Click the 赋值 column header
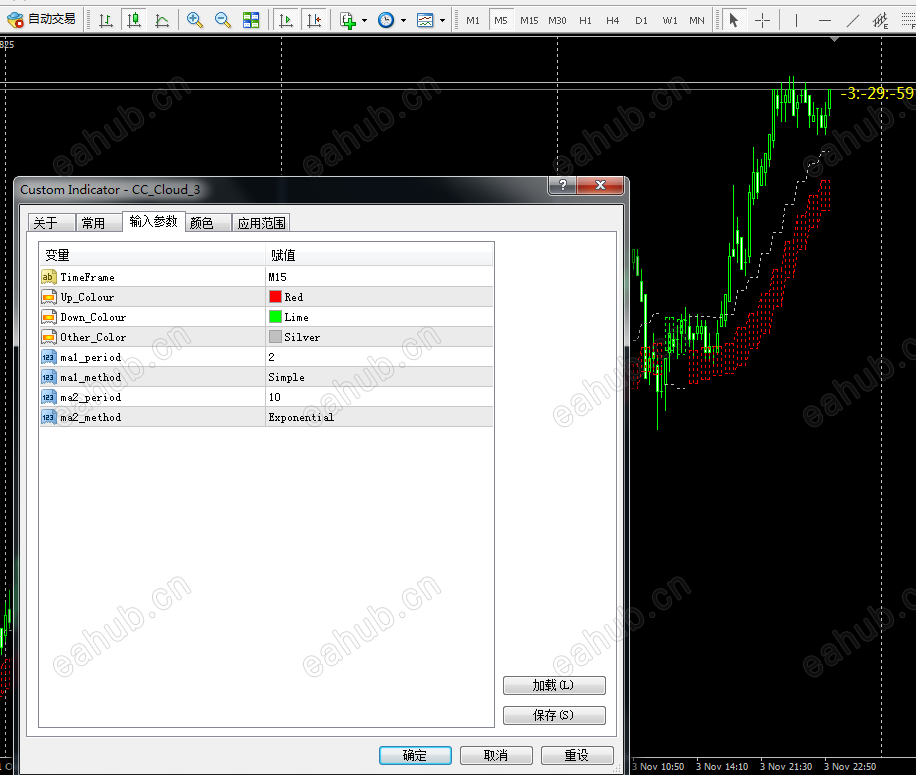Screen dimensions: 916x775 (379, 255)
